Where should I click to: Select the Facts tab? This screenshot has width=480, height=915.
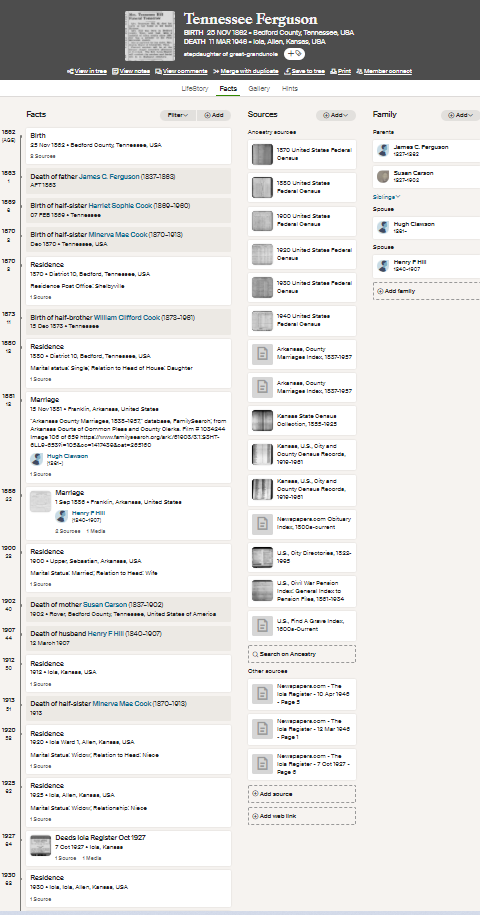tap(228, 89)
